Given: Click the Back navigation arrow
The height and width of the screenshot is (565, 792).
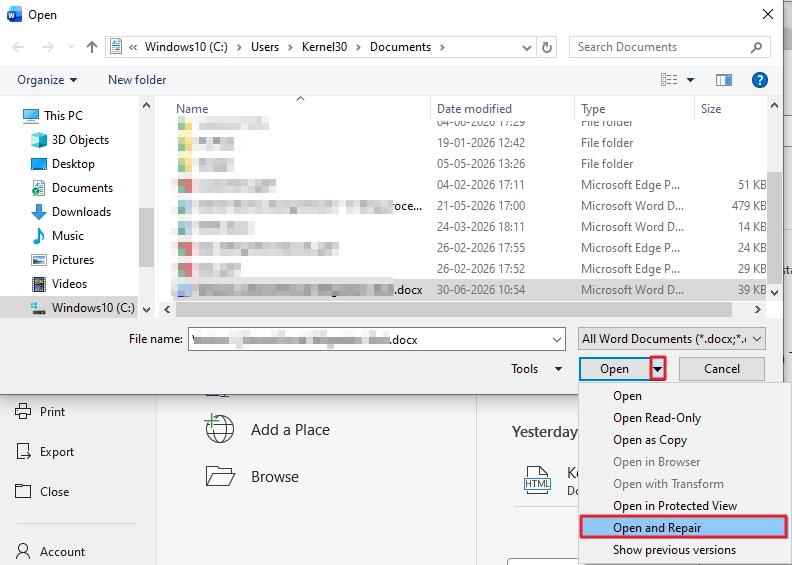Looking at the screenshot, I should point(18,47).
